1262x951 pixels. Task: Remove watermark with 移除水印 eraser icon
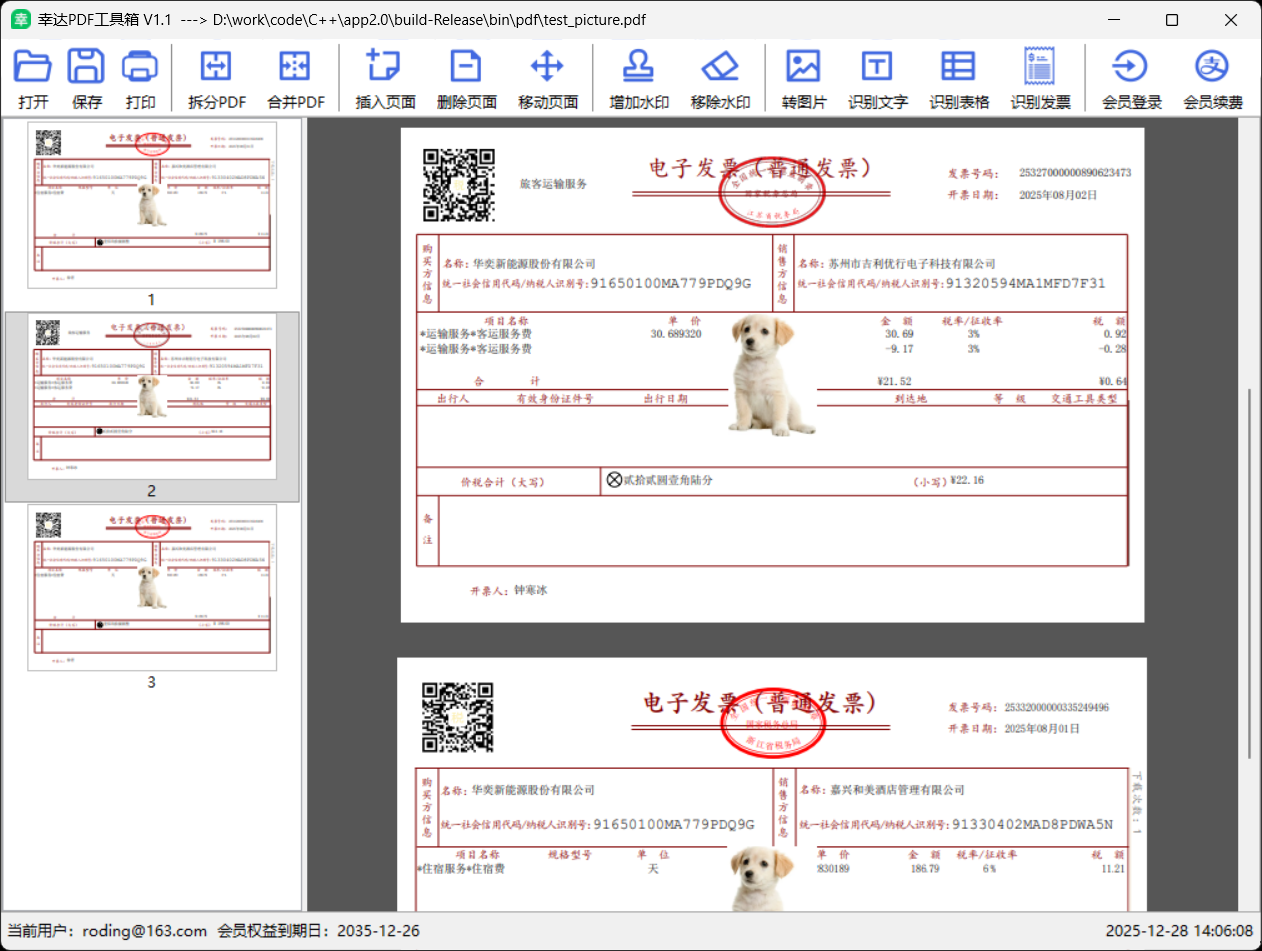coord(720,67)
